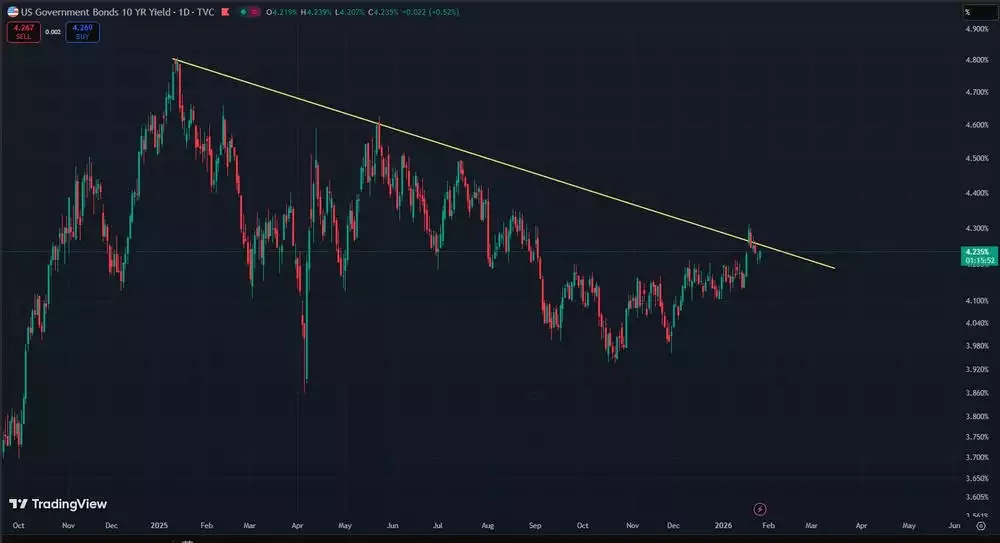Viewport: 1000px width, 543px height.
Task: Click the open value O4.219% in the header
Action: tap(281, 11)
